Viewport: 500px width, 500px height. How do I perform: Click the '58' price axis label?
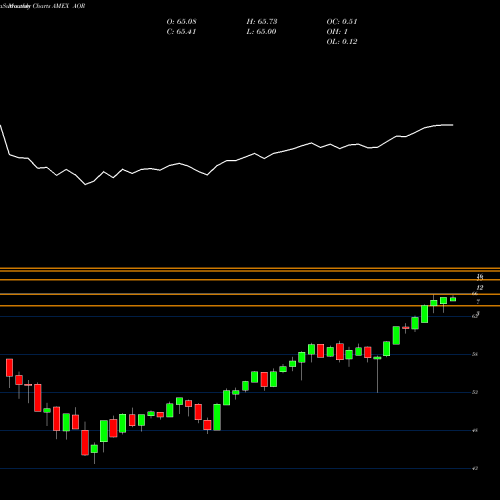pyautogui.click(x=475, y=354)
